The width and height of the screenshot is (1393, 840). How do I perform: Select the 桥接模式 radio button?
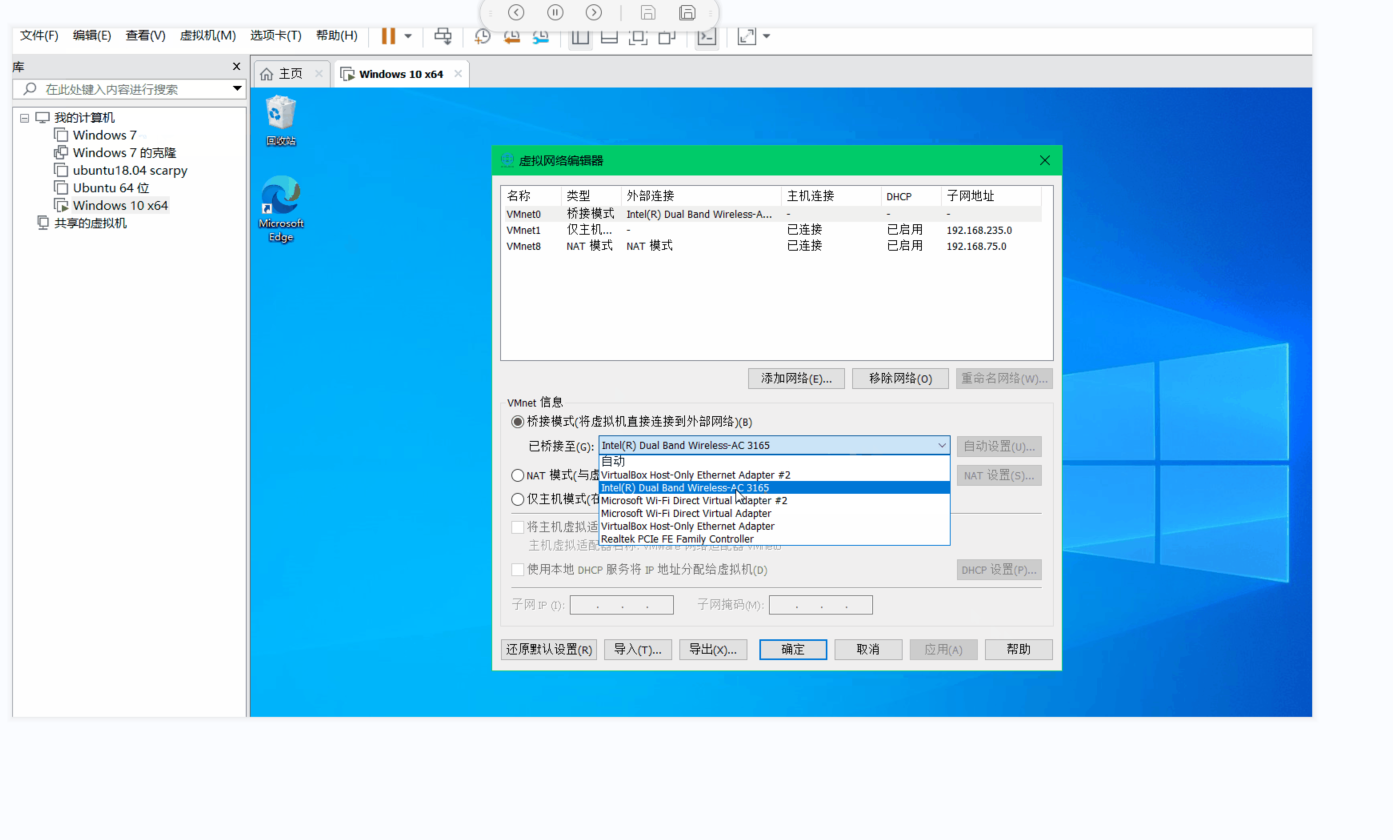[517, 421]
